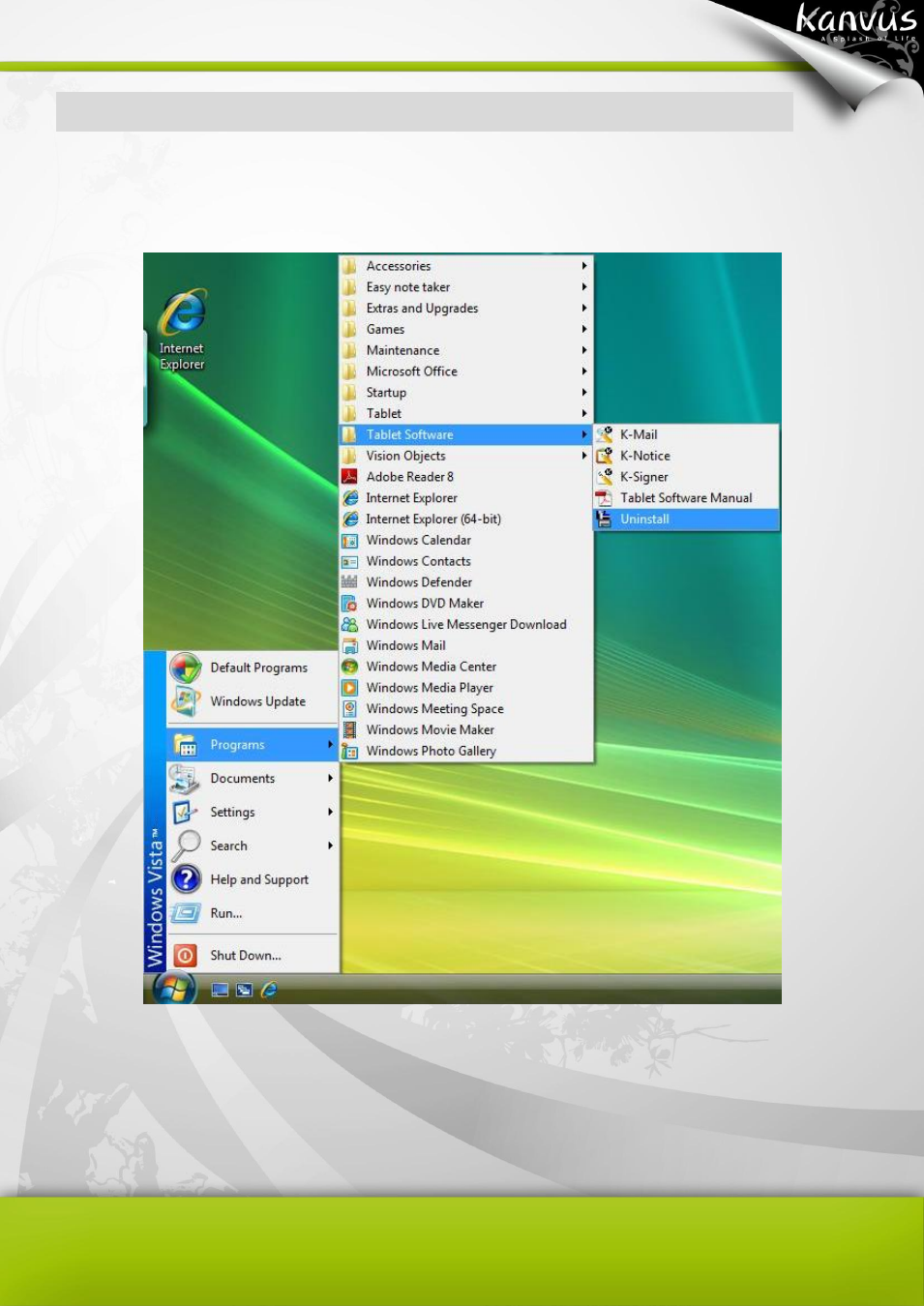Expand the Microsoft Office submenu arrow
The image size is (924, 1306).
(x=584, y=371)
